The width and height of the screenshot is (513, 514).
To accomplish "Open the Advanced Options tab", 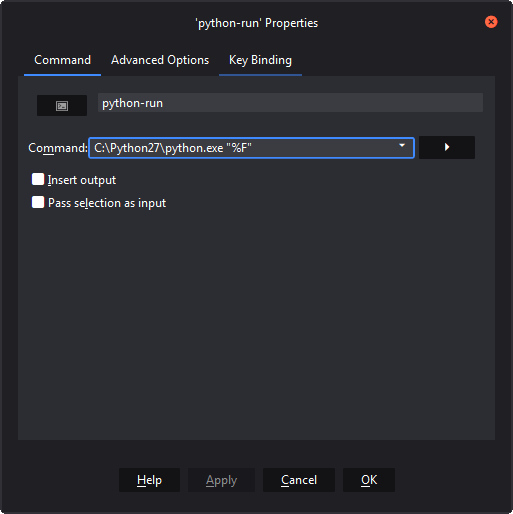I will tap(160, 60).
